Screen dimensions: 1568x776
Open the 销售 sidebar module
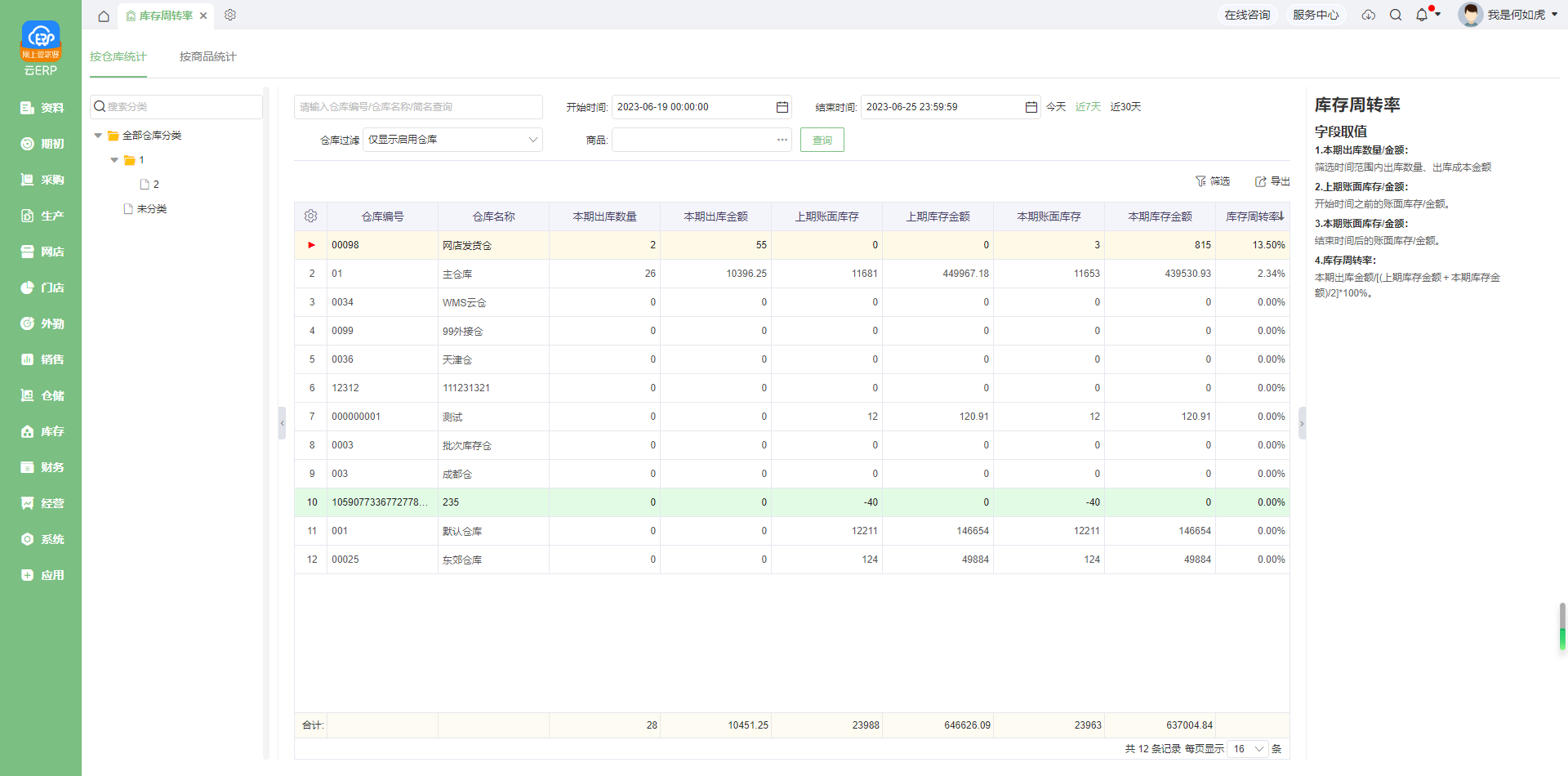click(41, 359)
